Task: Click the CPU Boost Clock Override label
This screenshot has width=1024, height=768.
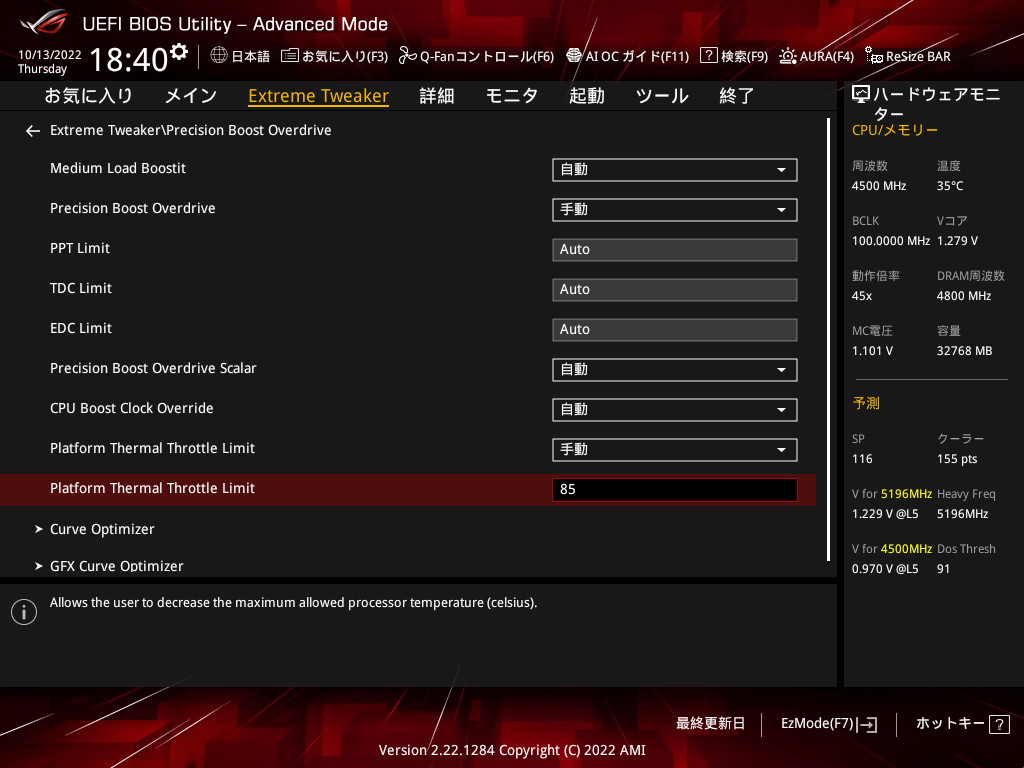Action: click(x=132, y=408)
